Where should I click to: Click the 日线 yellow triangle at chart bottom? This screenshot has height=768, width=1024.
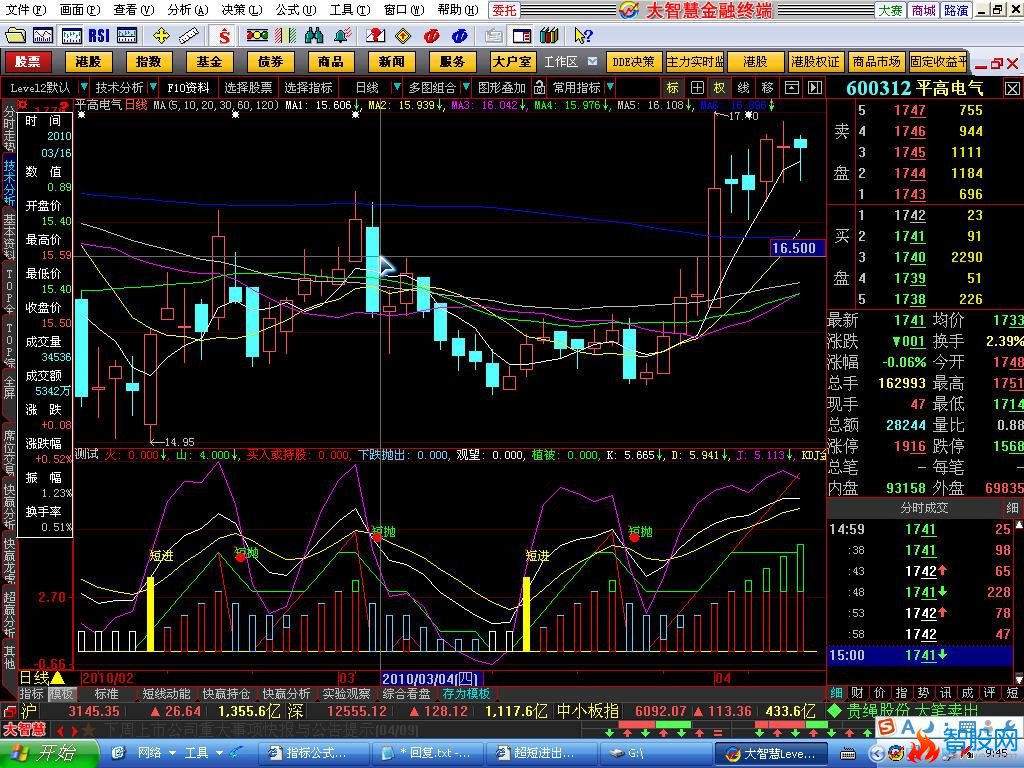tap(57, 679)
